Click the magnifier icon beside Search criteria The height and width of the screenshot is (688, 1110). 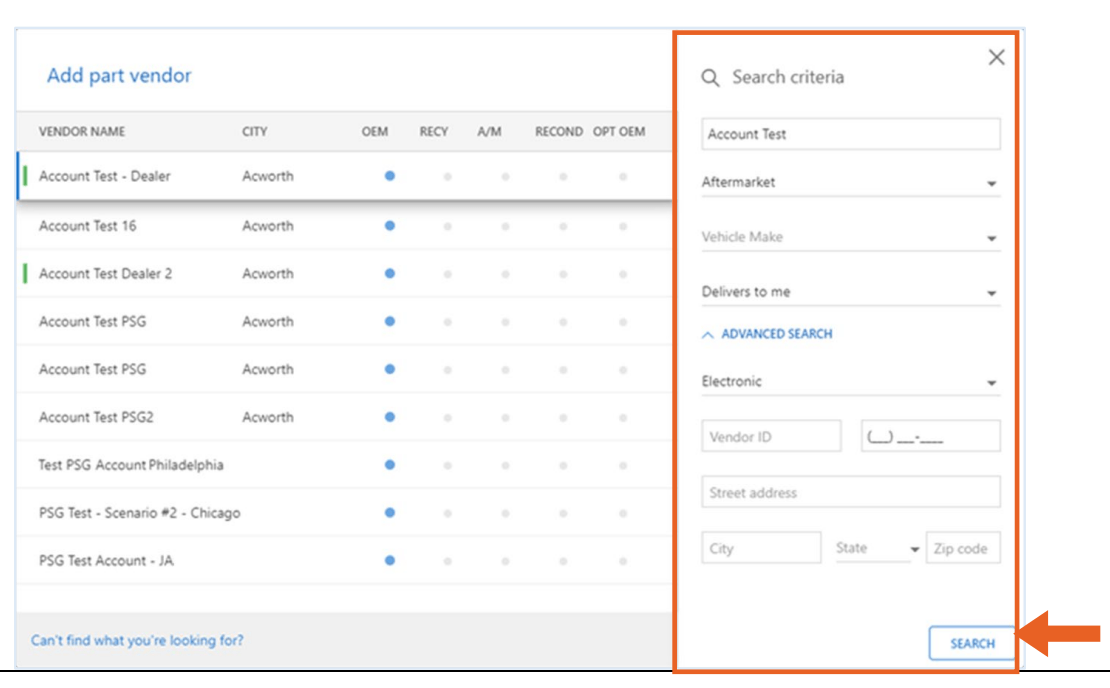pyautogui.click(x=710, y=78)
